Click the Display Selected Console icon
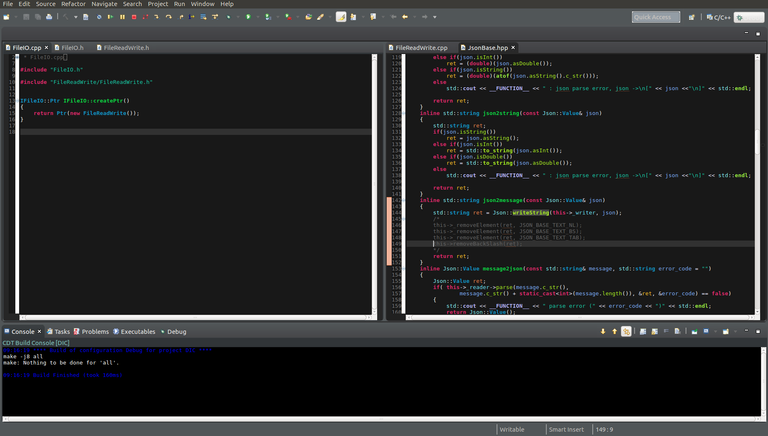 pyautogui.click(x=706, y=332)
